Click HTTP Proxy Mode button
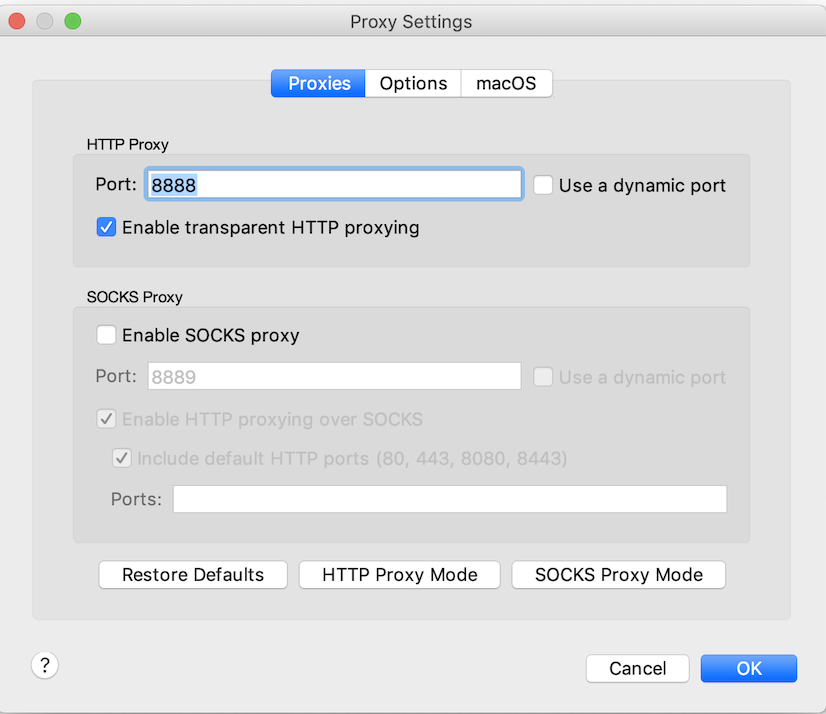The image size is (826, 714). [x=399, y=574]
